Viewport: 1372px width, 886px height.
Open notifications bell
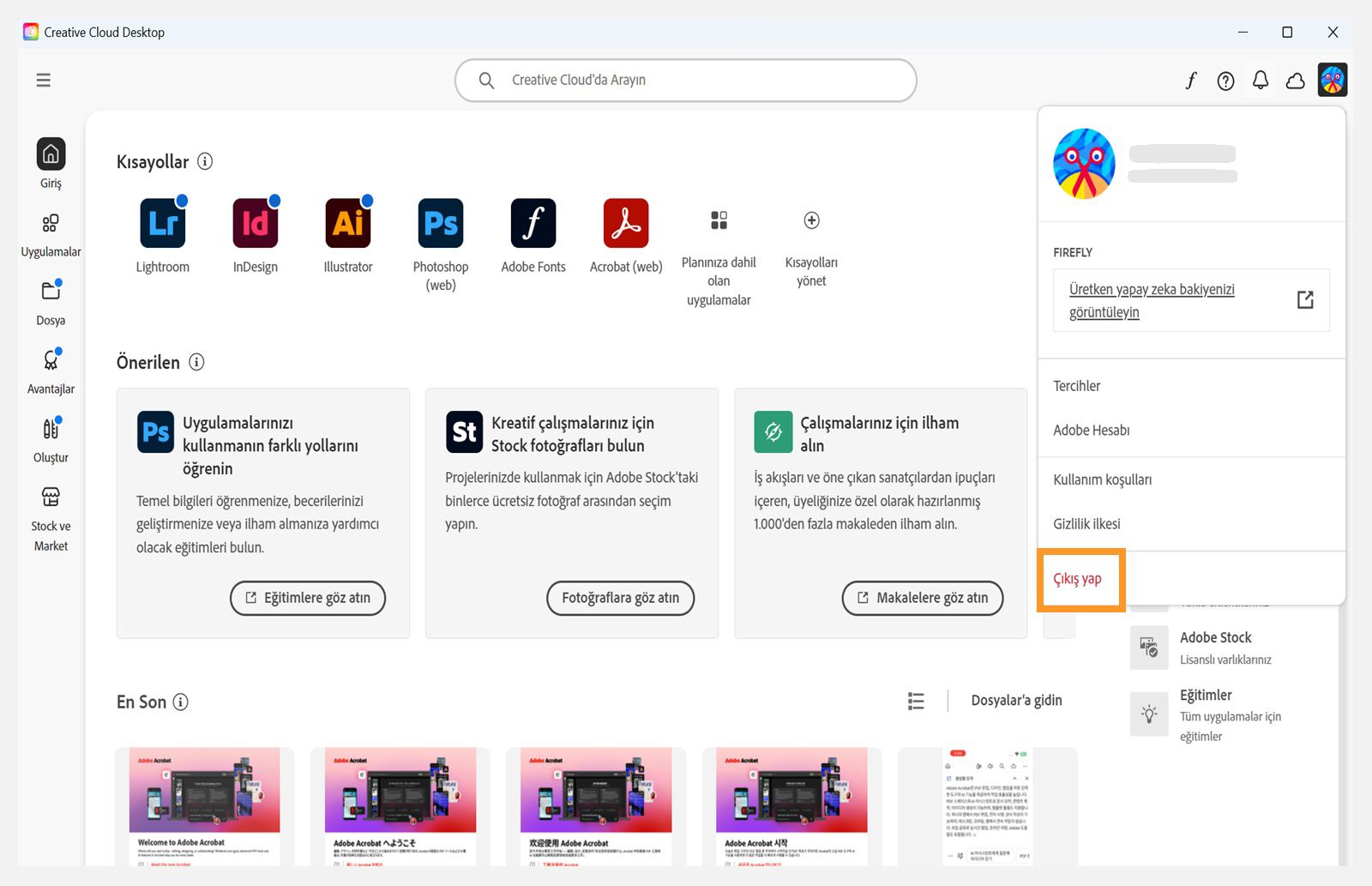click(1261, 81)
